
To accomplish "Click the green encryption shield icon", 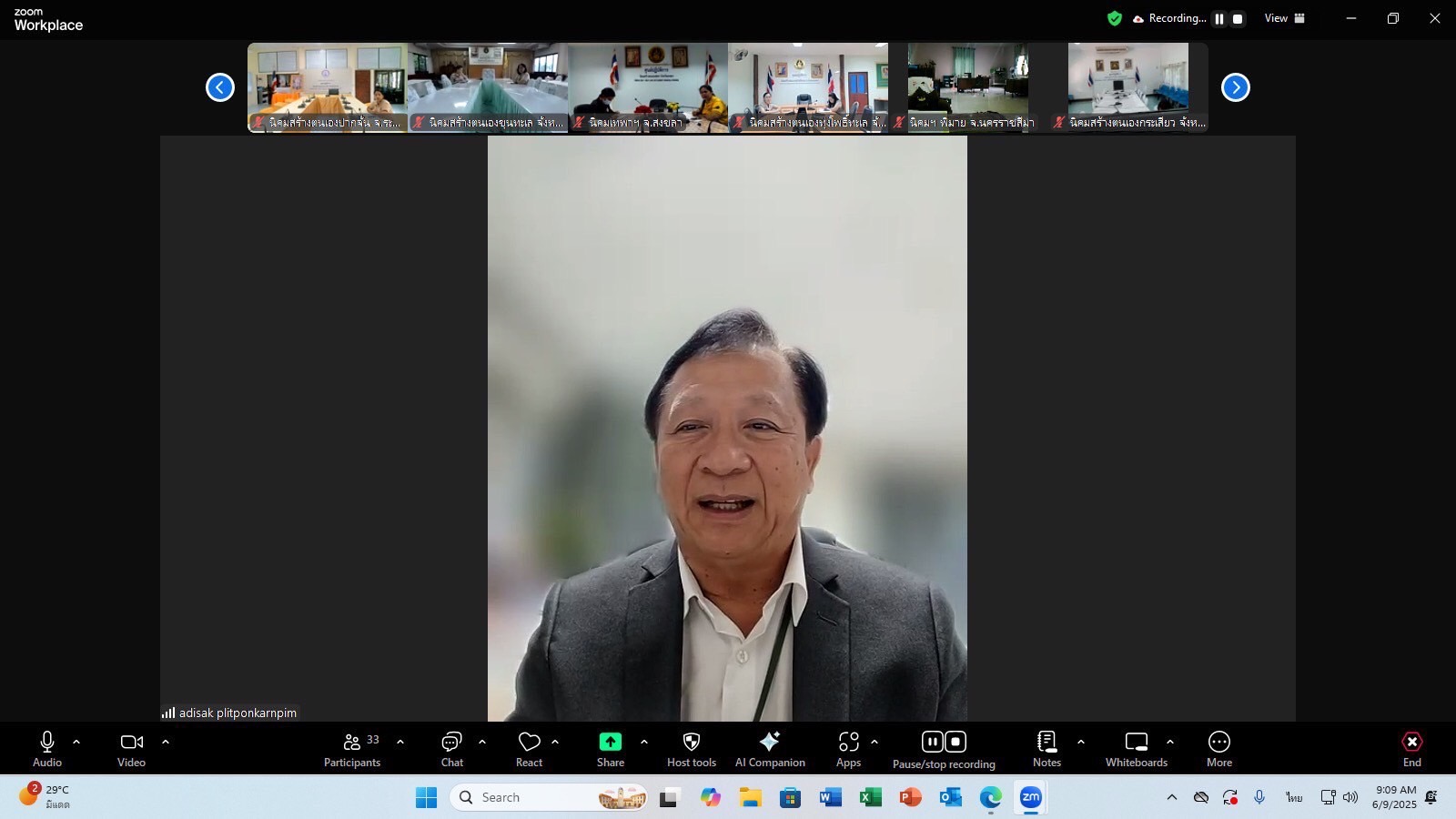I will [x=1115, y=18].
